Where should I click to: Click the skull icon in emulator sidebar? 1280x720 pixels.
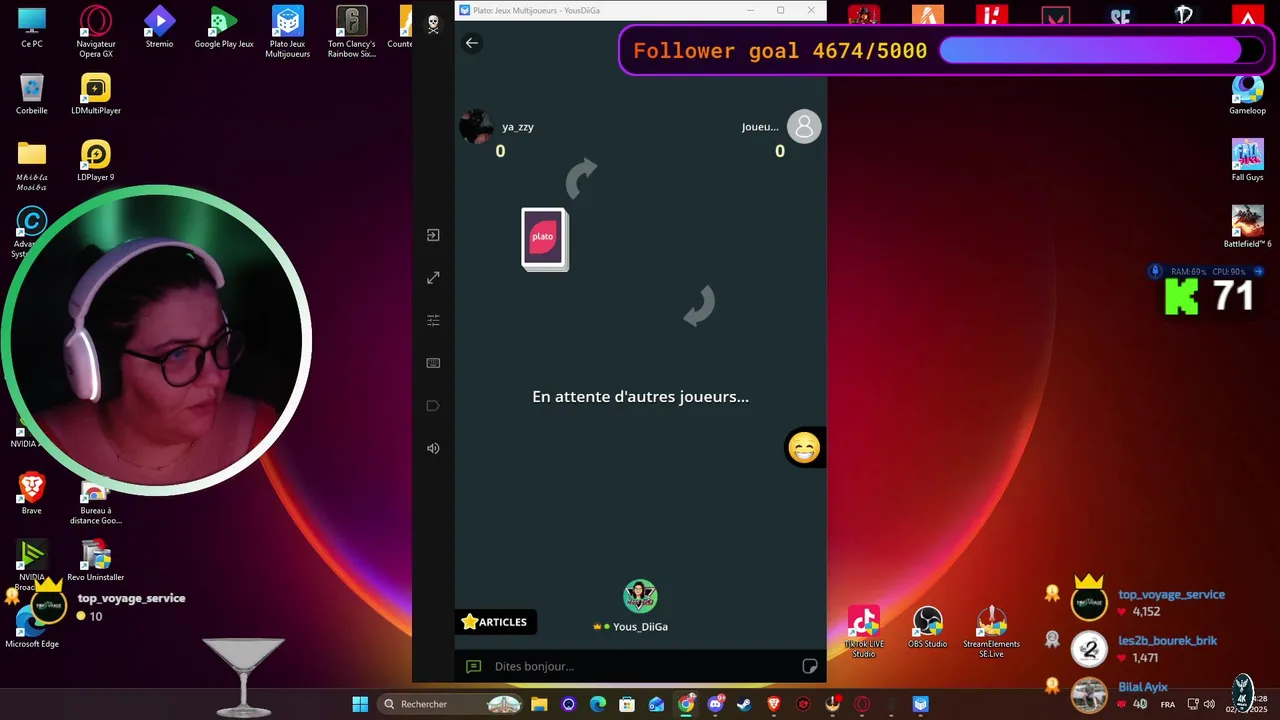pyautogui.click(x=433, y=24)
